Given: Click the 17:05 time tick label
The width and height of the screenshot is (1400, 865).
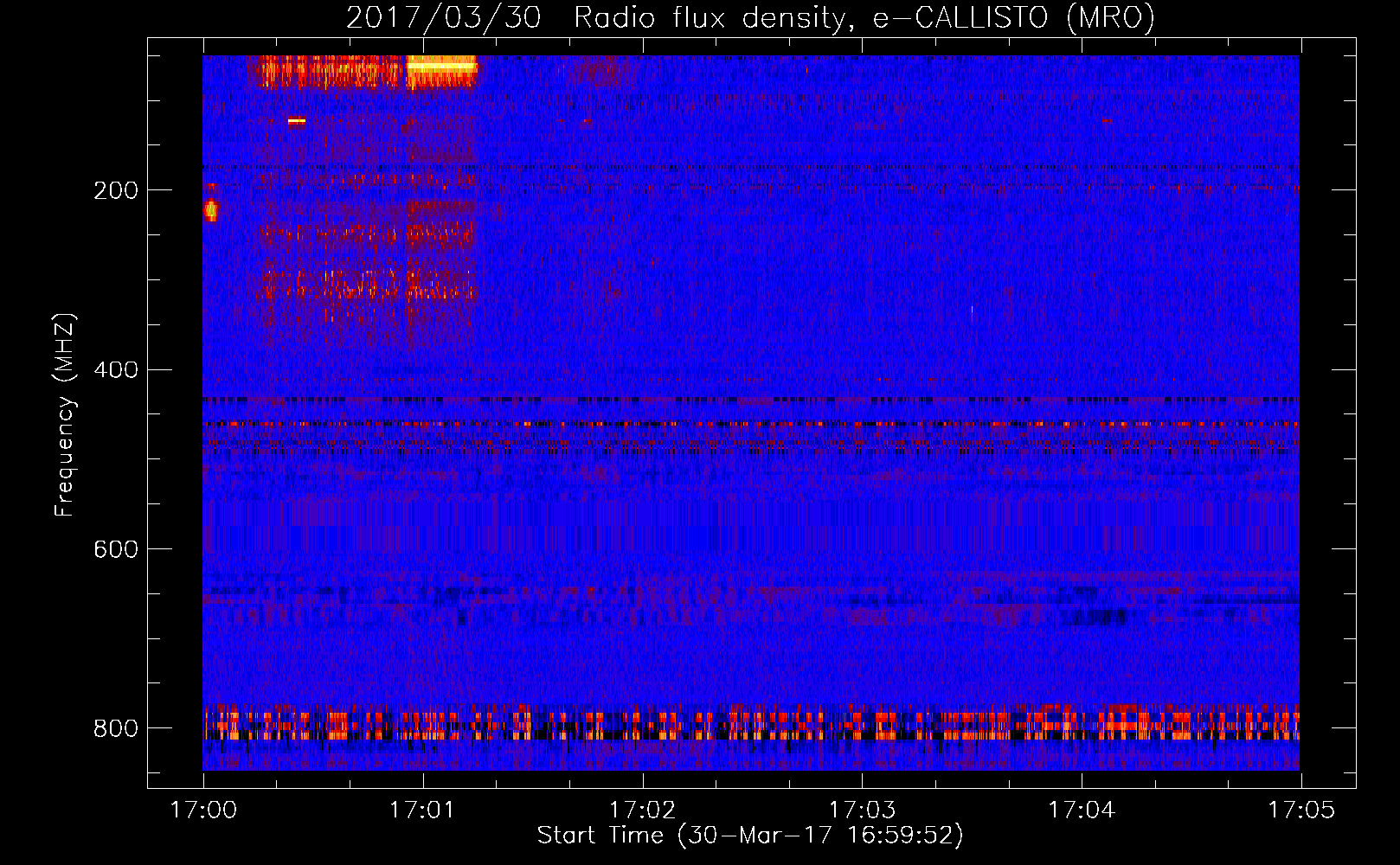Looking at the screenshot, I should click(1301, 810).
